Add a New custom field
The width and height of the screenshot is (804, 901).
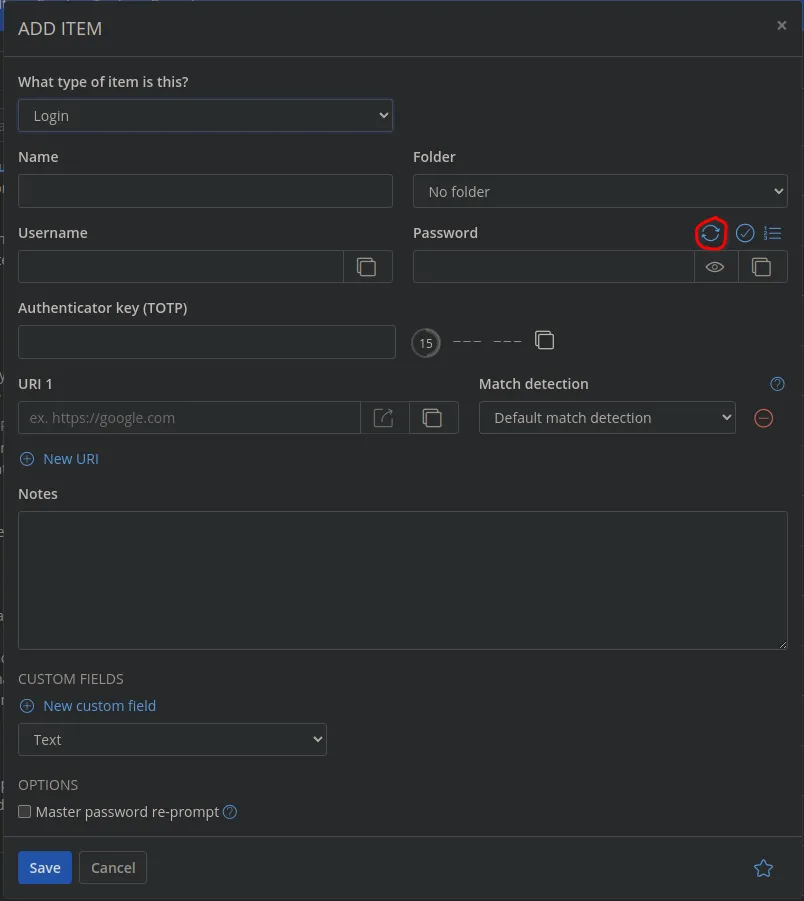tap(88, 706)
